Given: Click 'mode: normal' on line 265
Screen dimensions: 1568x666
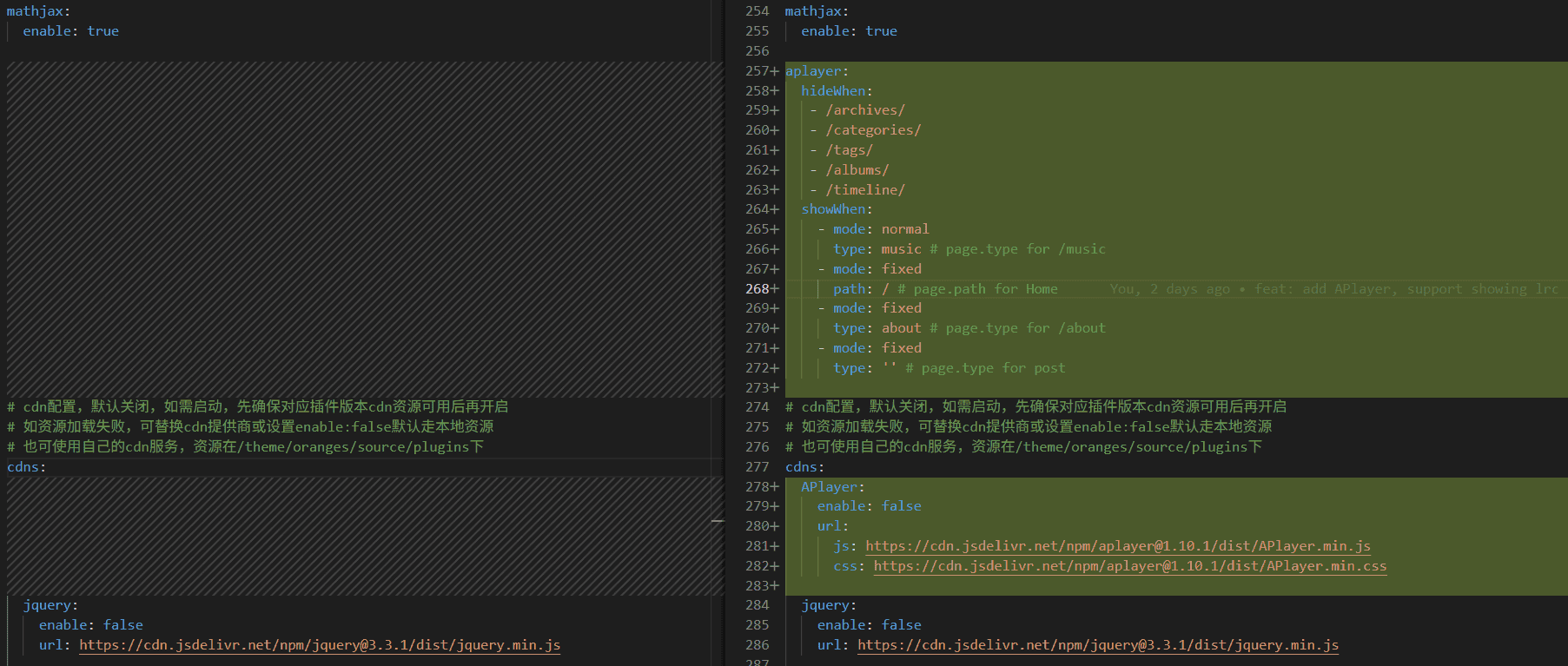Looking at the screenshot, I should tap(881, 229).
